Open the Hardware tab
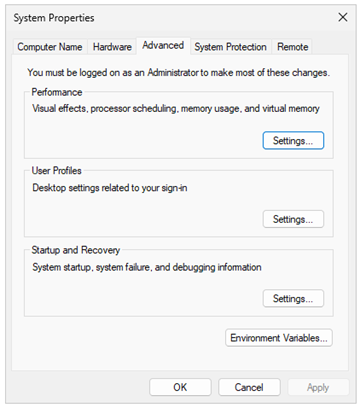This screenshot has height=408, width=360. [112, 47]
